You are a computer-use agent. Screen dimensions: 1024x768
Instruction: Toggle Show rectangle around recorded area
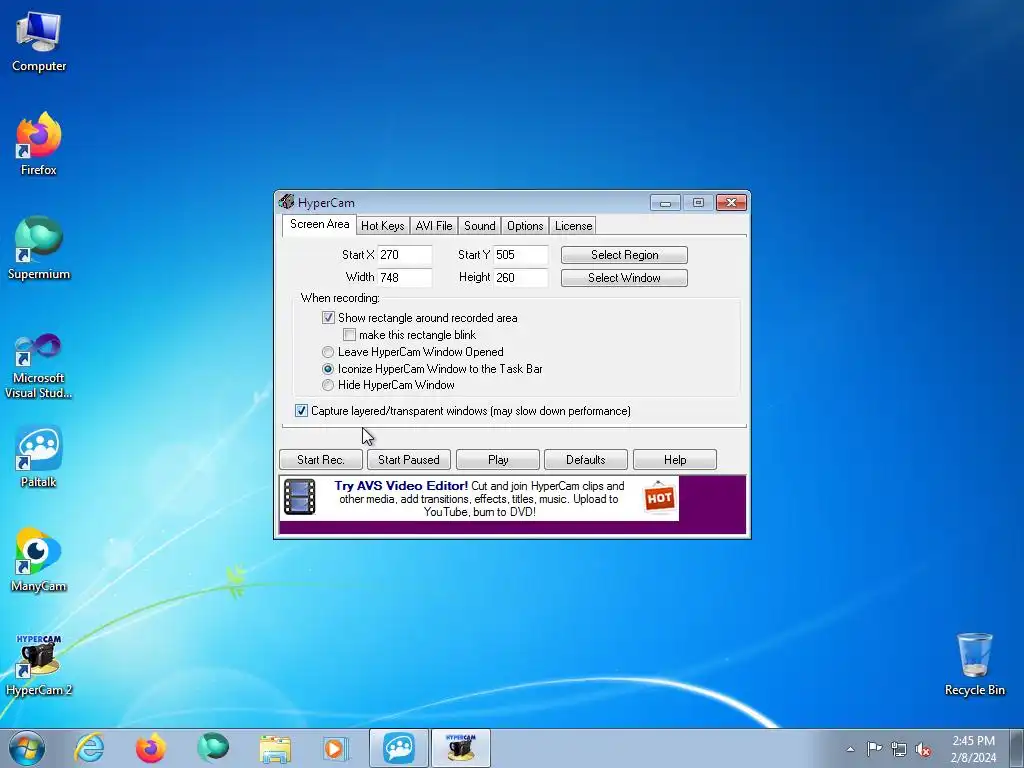coord(328,318)
